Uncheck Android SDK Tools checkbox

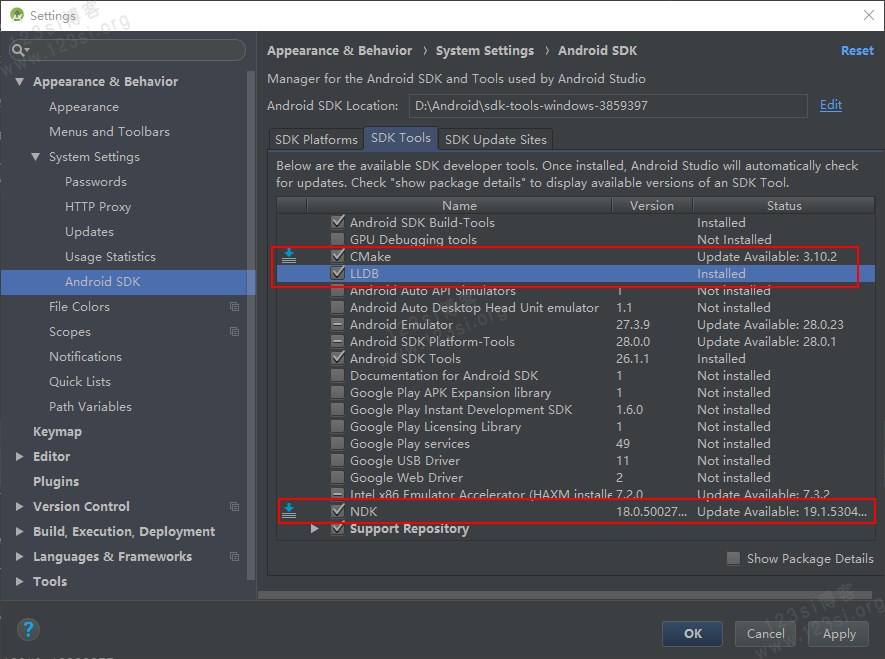click(x=338, y=358)
